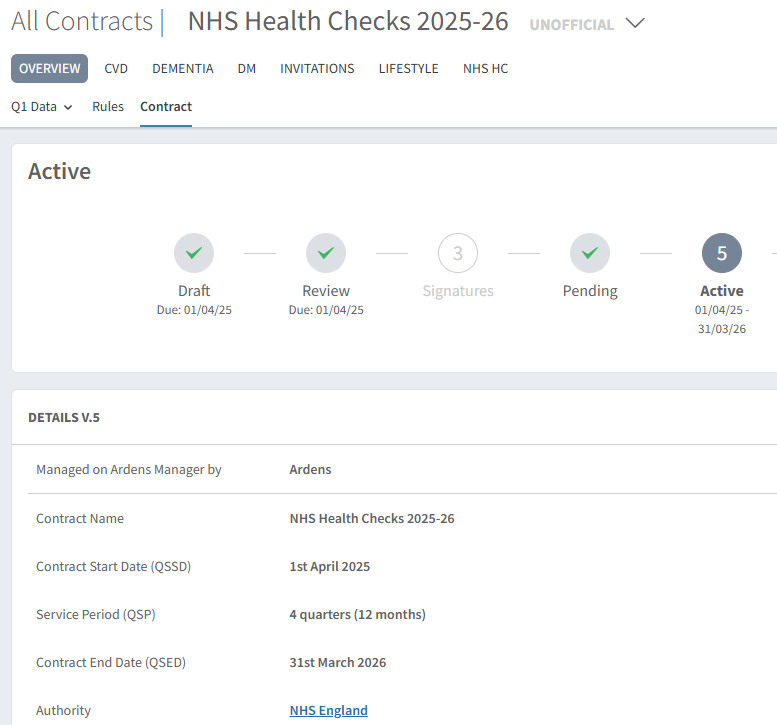Viewport: 777px width, 725px height.
Task: Click the DETAILS V.5 heading
Action: pos(64,417)
